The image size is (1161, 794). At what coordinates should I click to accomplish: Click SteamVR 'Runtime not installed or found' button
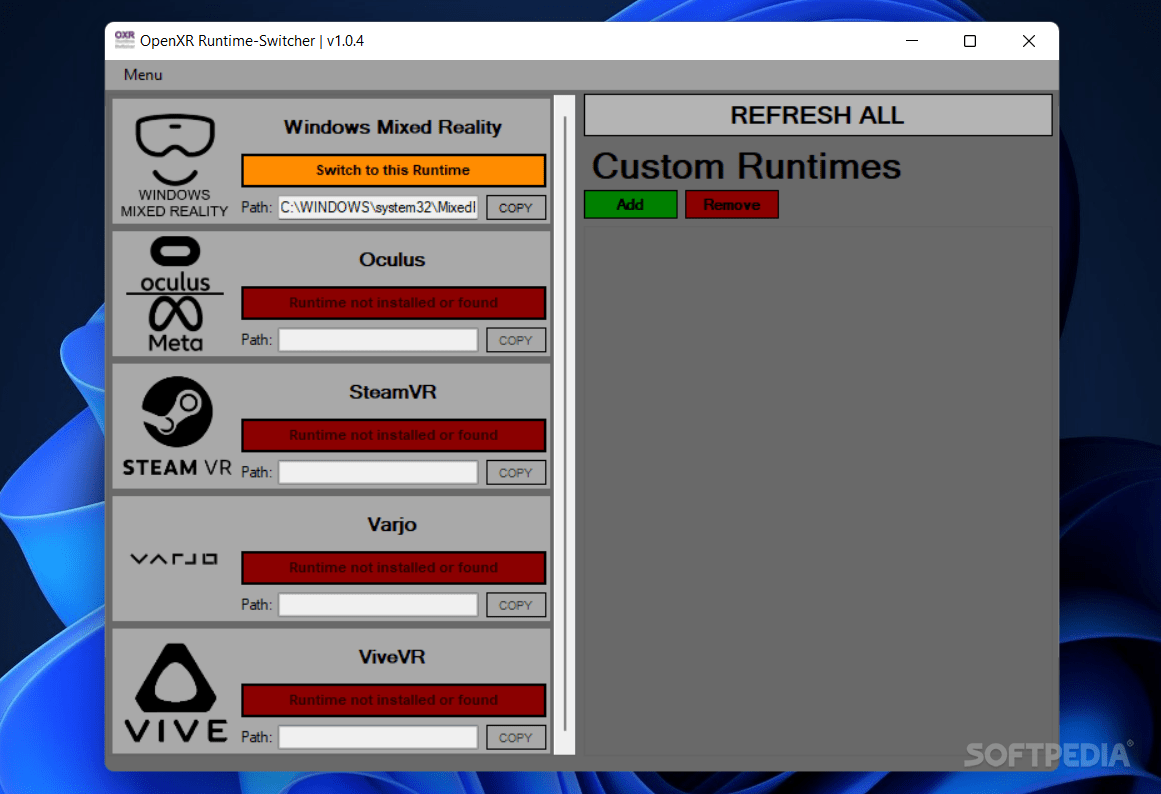[393, 436]
